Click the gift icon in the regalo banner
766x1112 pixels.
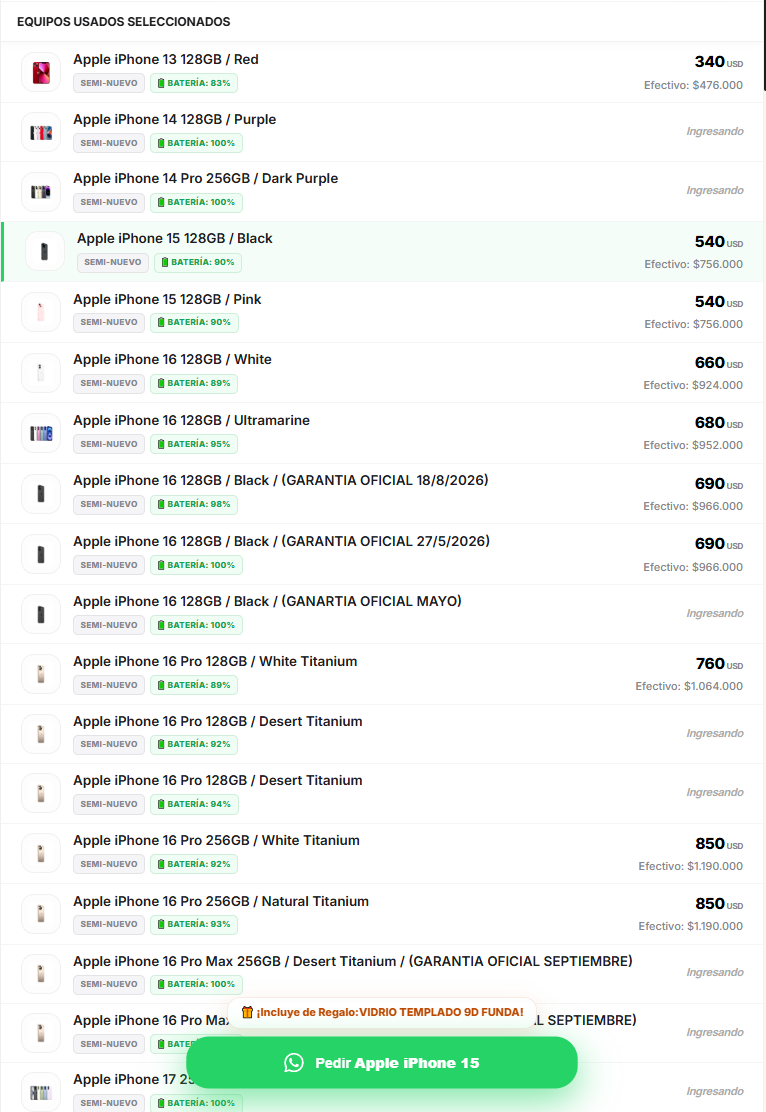(247, 1012)
